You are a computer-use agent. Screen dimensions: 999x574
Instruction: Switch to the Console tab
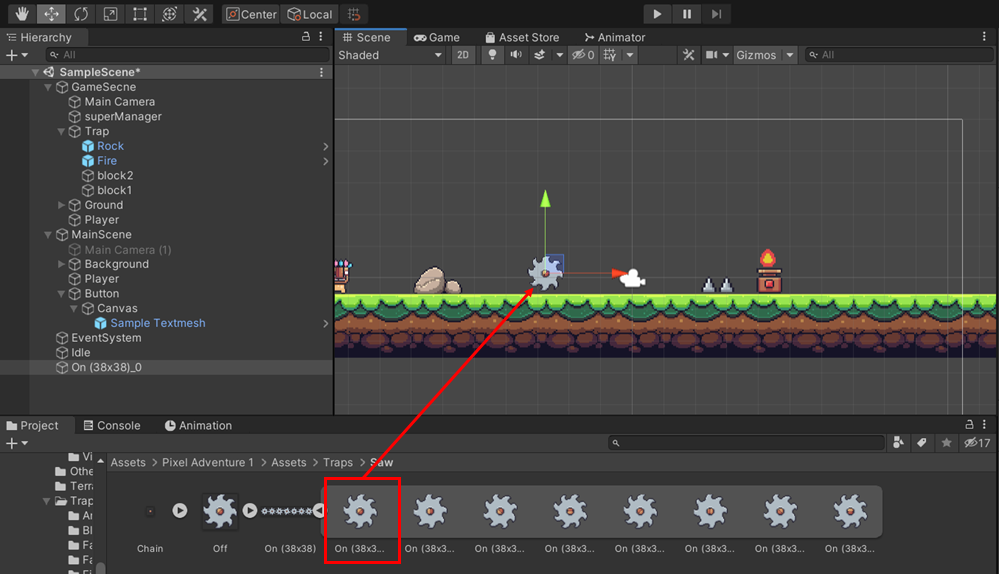112,426
